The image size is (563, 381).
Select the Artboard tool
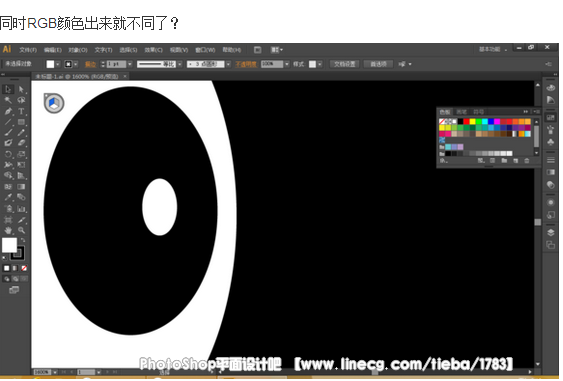coord(8,219)
